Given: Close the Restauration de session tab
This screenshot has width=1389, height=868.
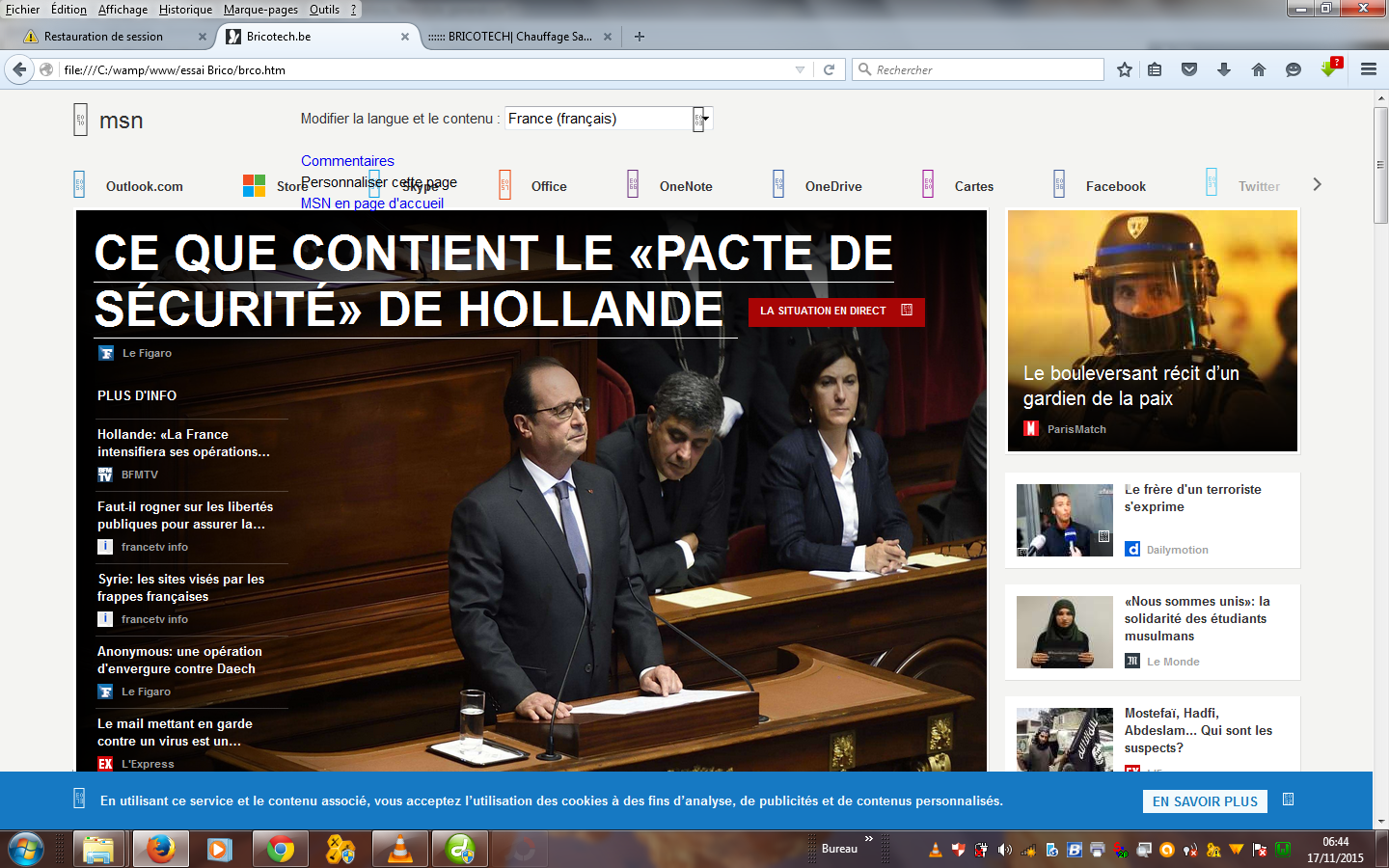Looking at the screenshot, I should (202, 37).
